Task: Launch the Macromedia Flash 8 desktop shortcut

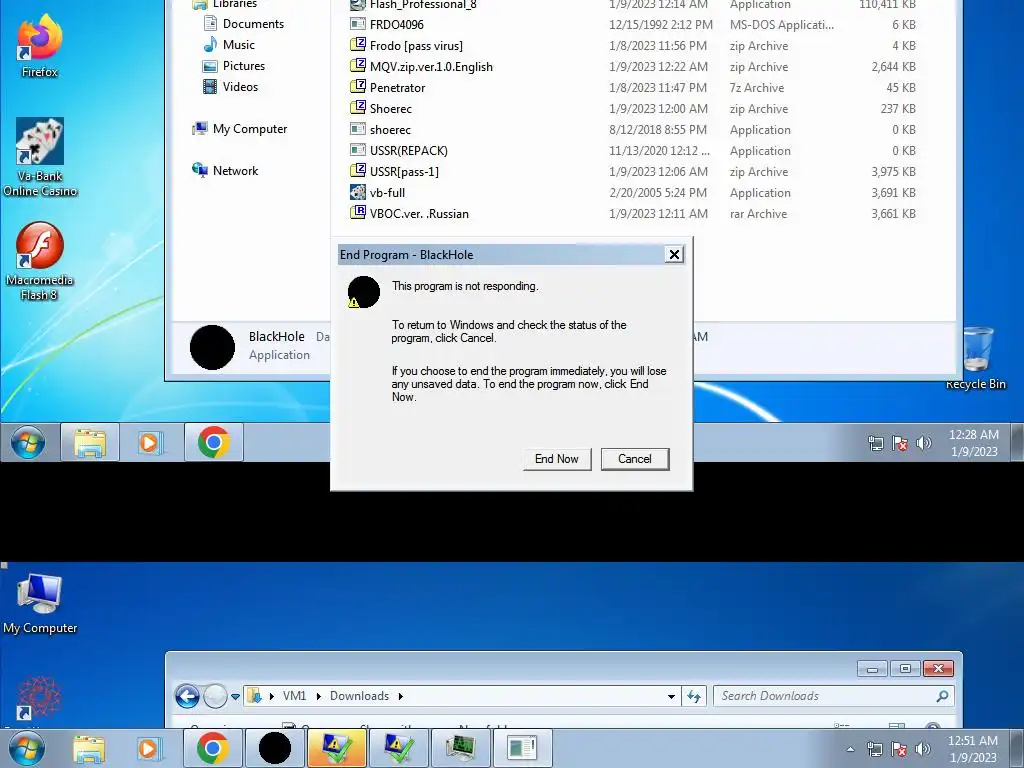Action: coord(39,261)
